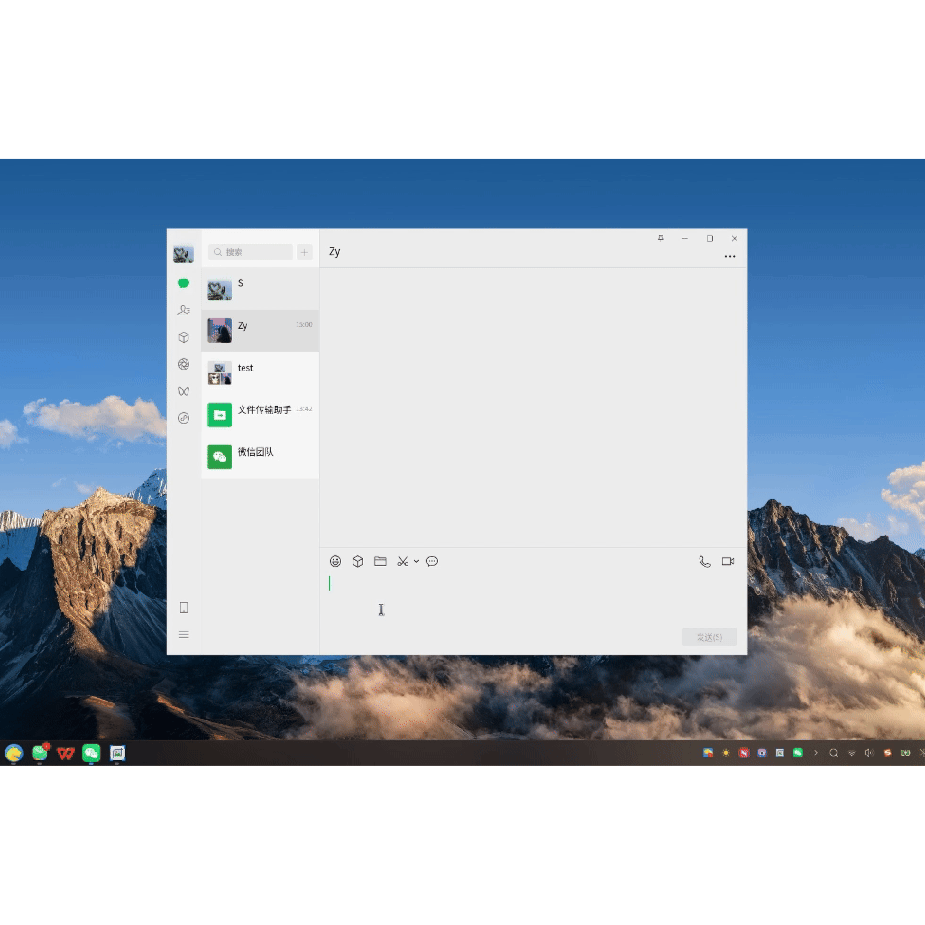Click the scissors screenshot tool
This screenshot has height=925, width=925.
click(x=402, y=561)
